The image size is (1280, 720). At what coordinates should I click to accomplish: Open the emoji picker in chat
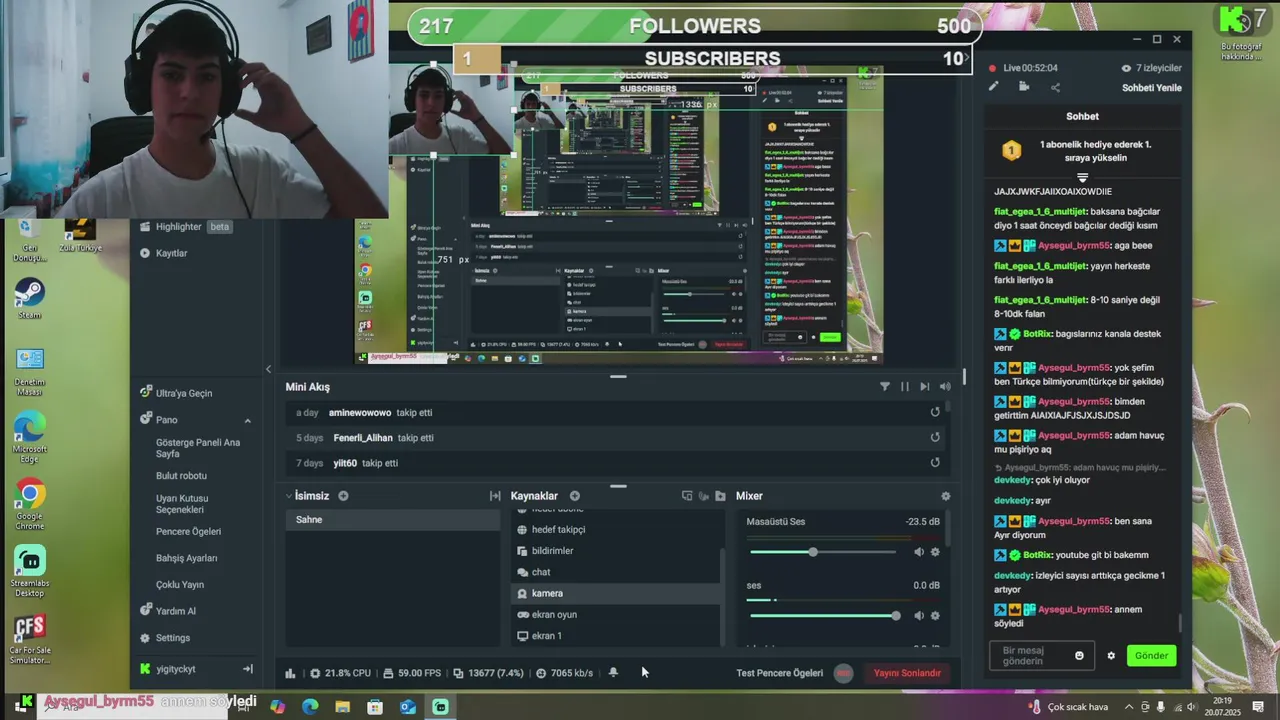(1079, 656)
